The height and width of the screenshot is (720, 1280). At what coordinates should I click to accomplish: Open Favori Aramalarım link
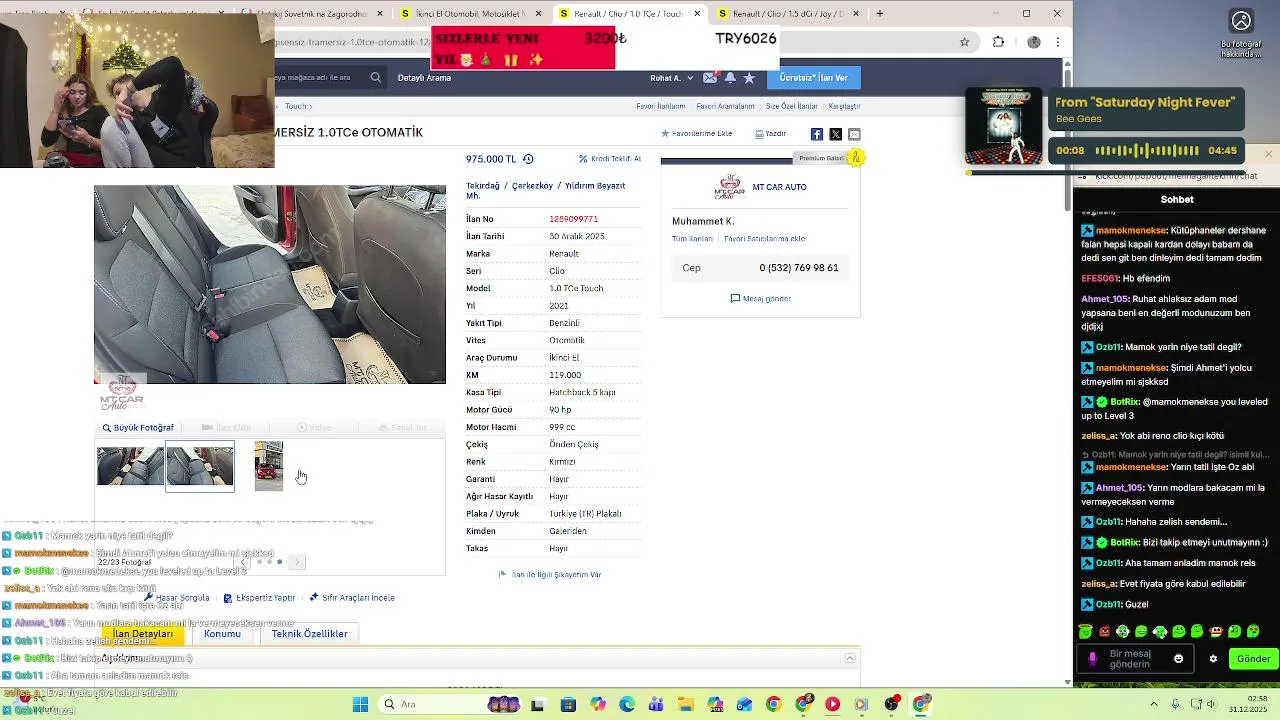(x=725, y=106)
